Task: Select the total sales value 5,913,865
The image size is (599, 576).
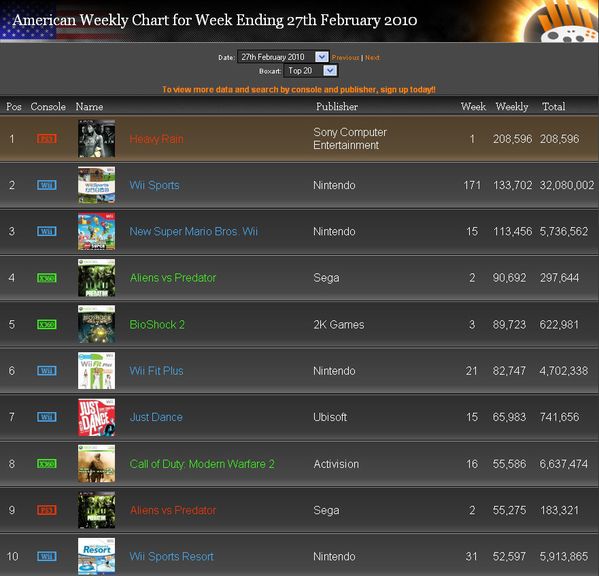Action: pos(564,557)
